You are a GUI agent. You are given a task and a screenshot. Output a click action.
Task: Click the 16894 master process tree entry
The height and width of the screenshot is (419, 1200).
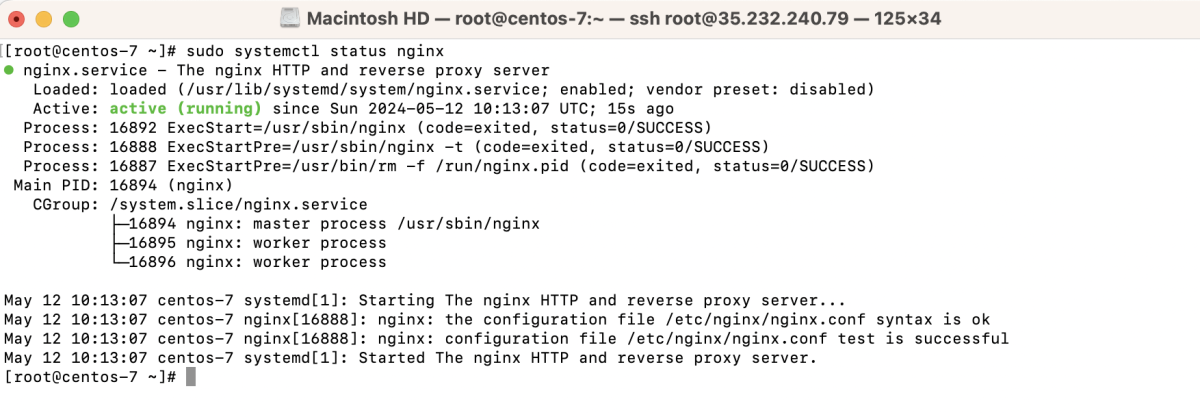328,223
